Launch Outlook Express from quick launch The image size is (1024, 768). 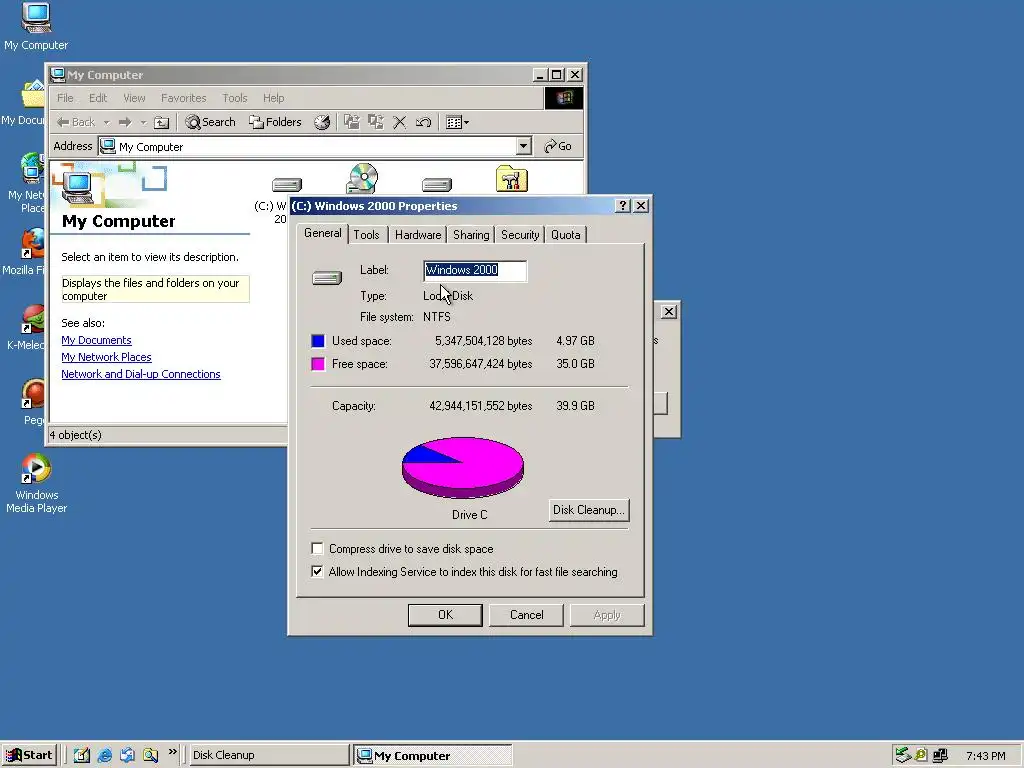[127, 755]
